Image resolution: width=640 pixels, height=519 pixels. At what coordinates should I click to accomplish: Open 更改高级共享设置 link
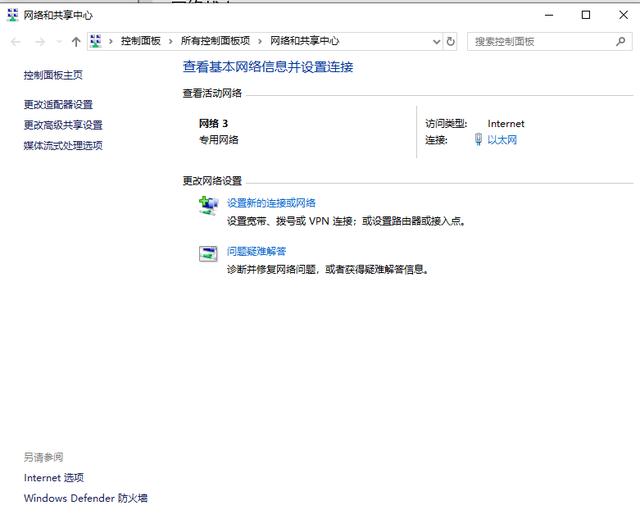pos(63,125)
